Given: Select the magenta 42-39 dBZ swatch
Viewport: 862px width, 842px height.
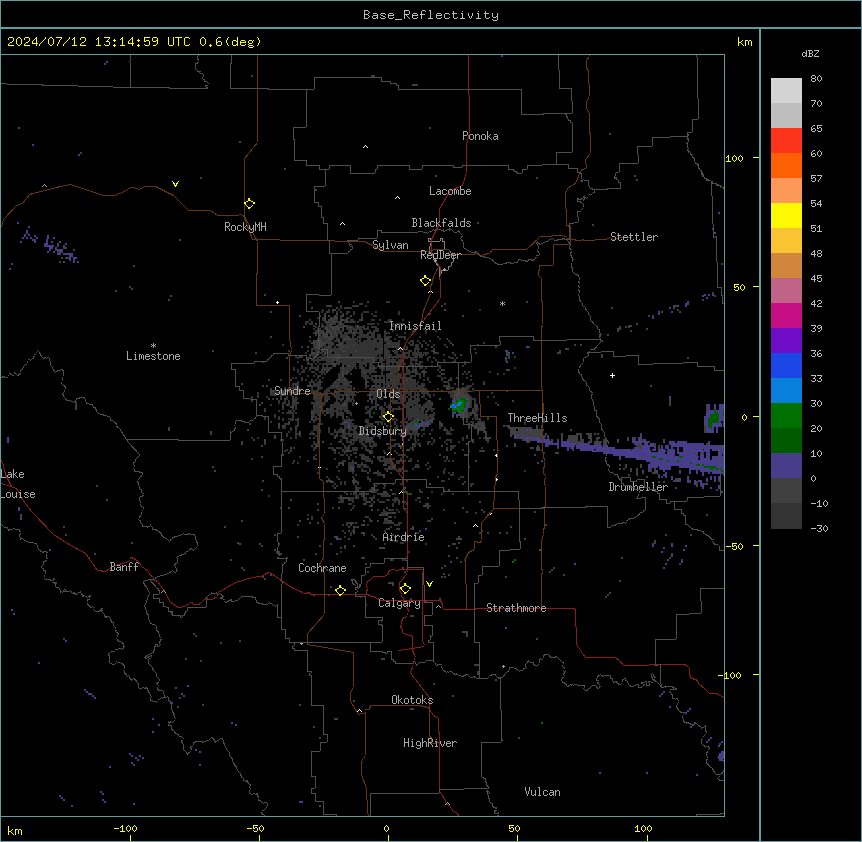Looking at the screenshot, I should coord(786,315).
